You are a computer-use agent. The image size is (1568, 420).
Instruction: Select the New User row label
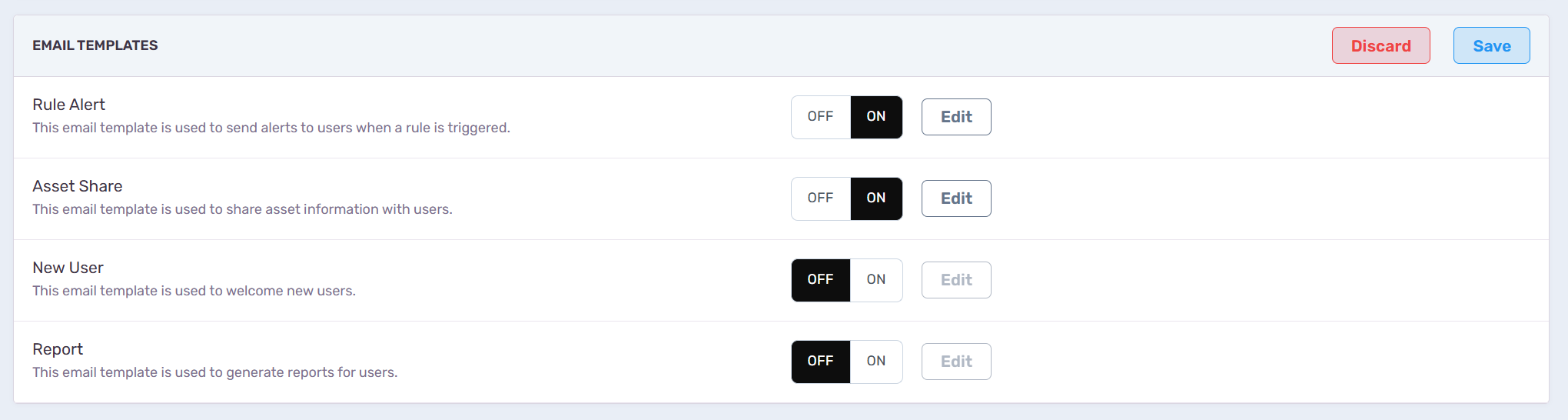coord(68,268)
